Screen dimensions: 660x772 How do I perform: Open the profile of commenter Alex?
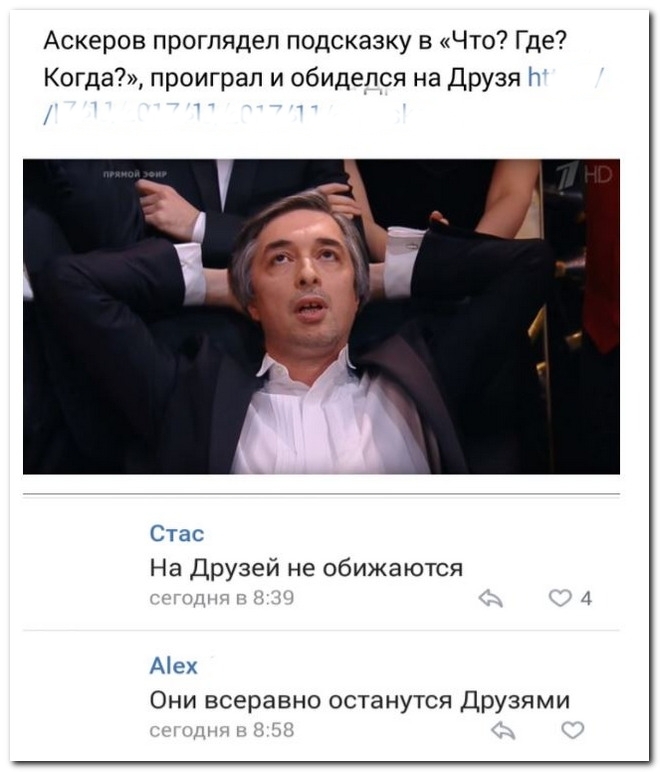173,666
